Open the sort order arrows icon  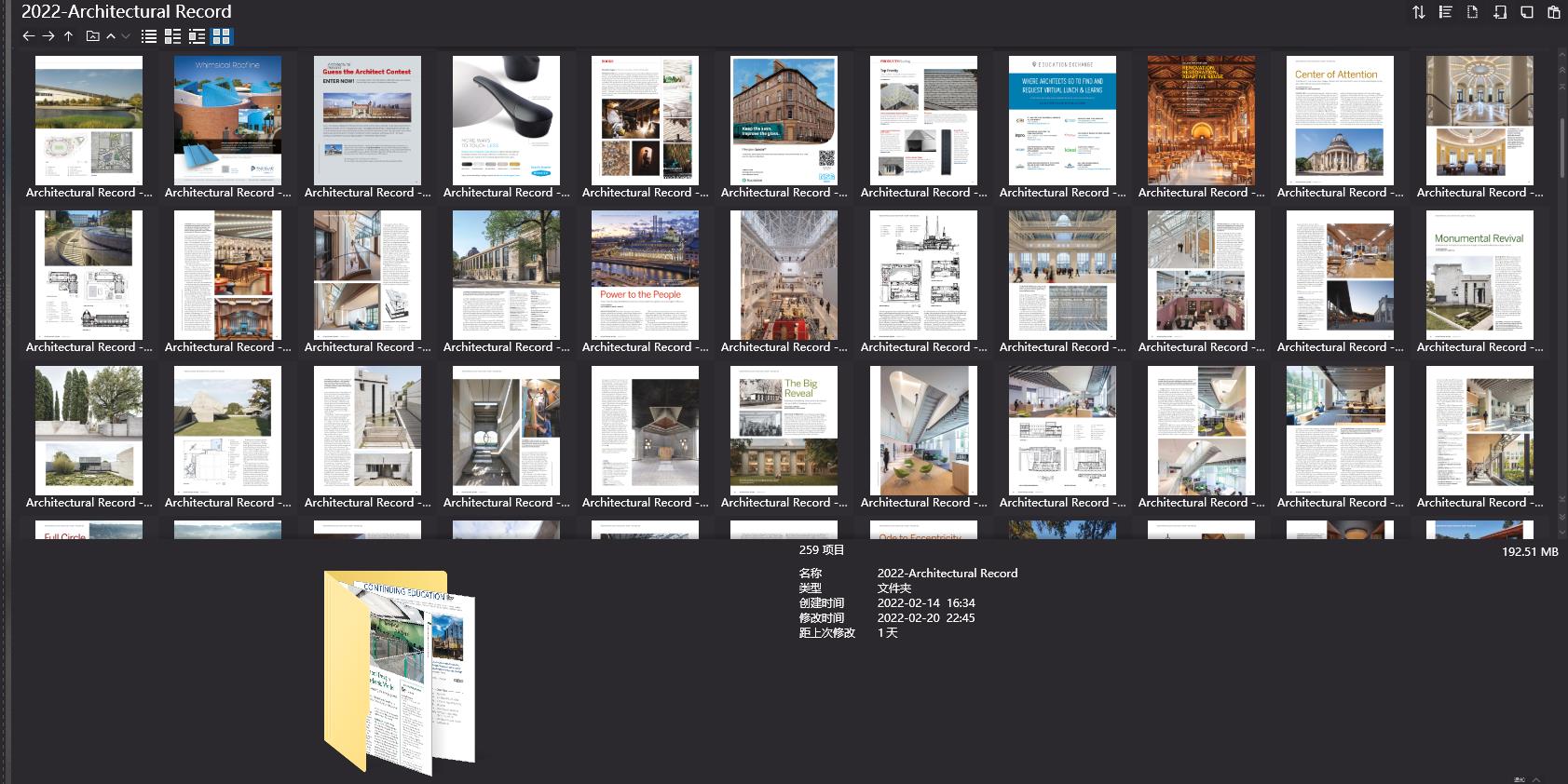coord(1419,12)
